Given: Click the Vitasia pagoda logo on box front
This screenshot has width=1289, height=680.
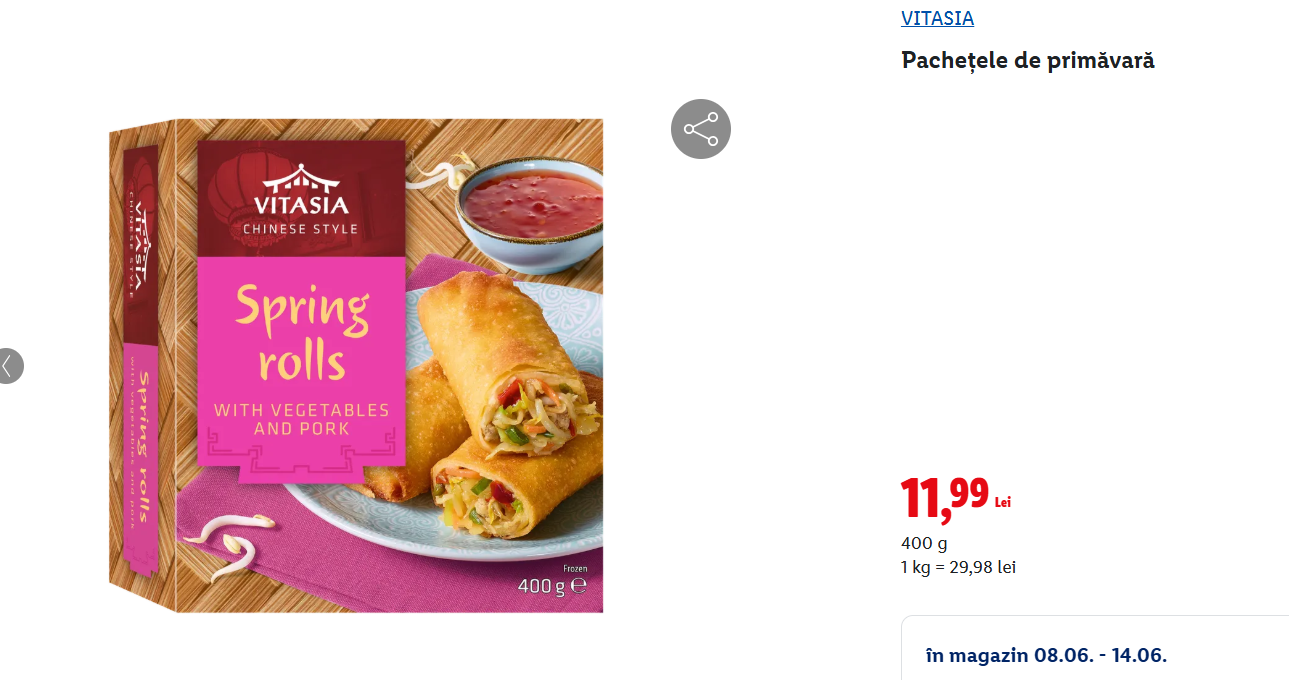Looking at the screenshot, I should click(301, 190).
